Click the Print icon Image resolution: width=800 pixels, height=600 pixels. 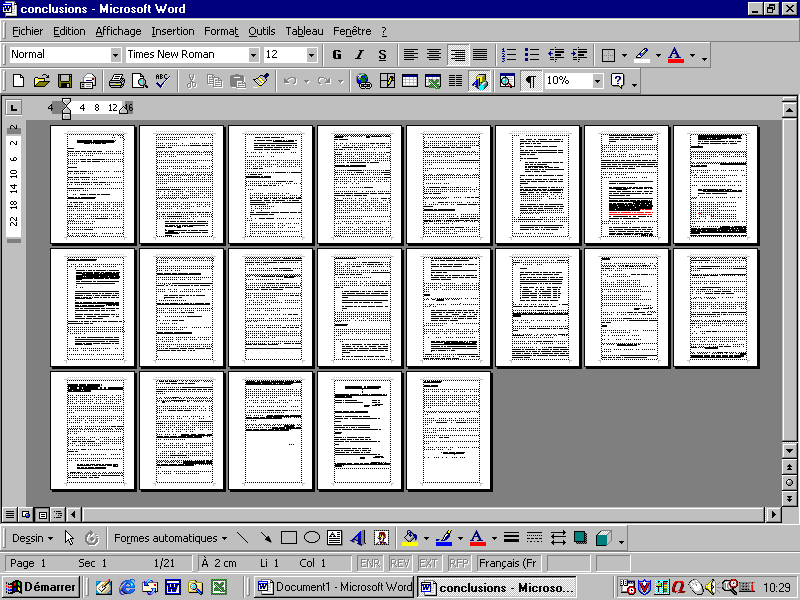(116, 81)
